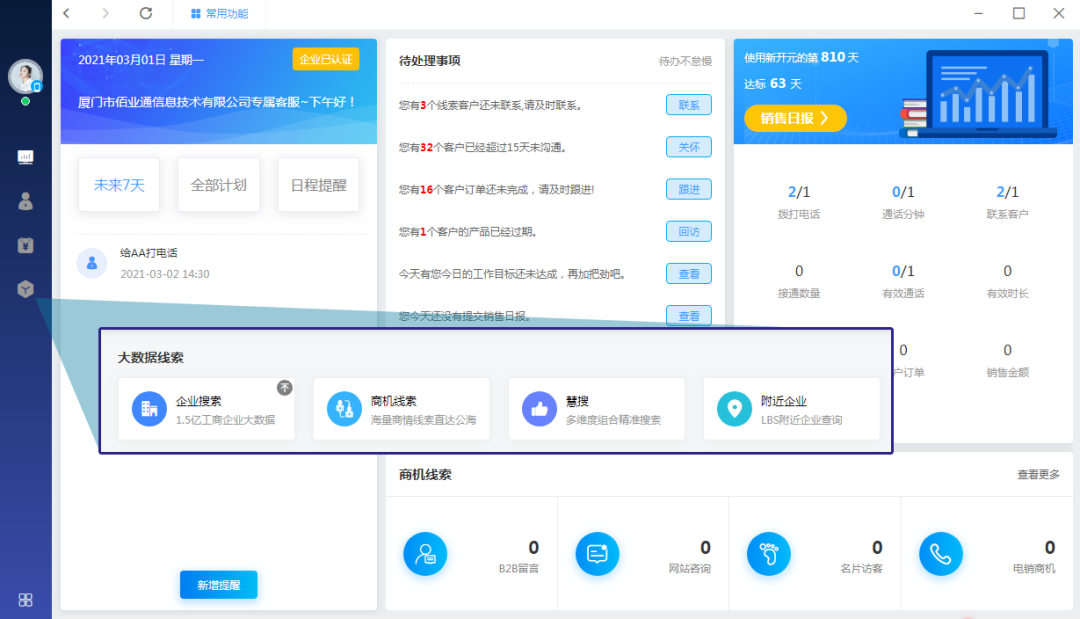Screen dimensions: 1080x619
Task: Open the user avatar profile
Action: 25,76
